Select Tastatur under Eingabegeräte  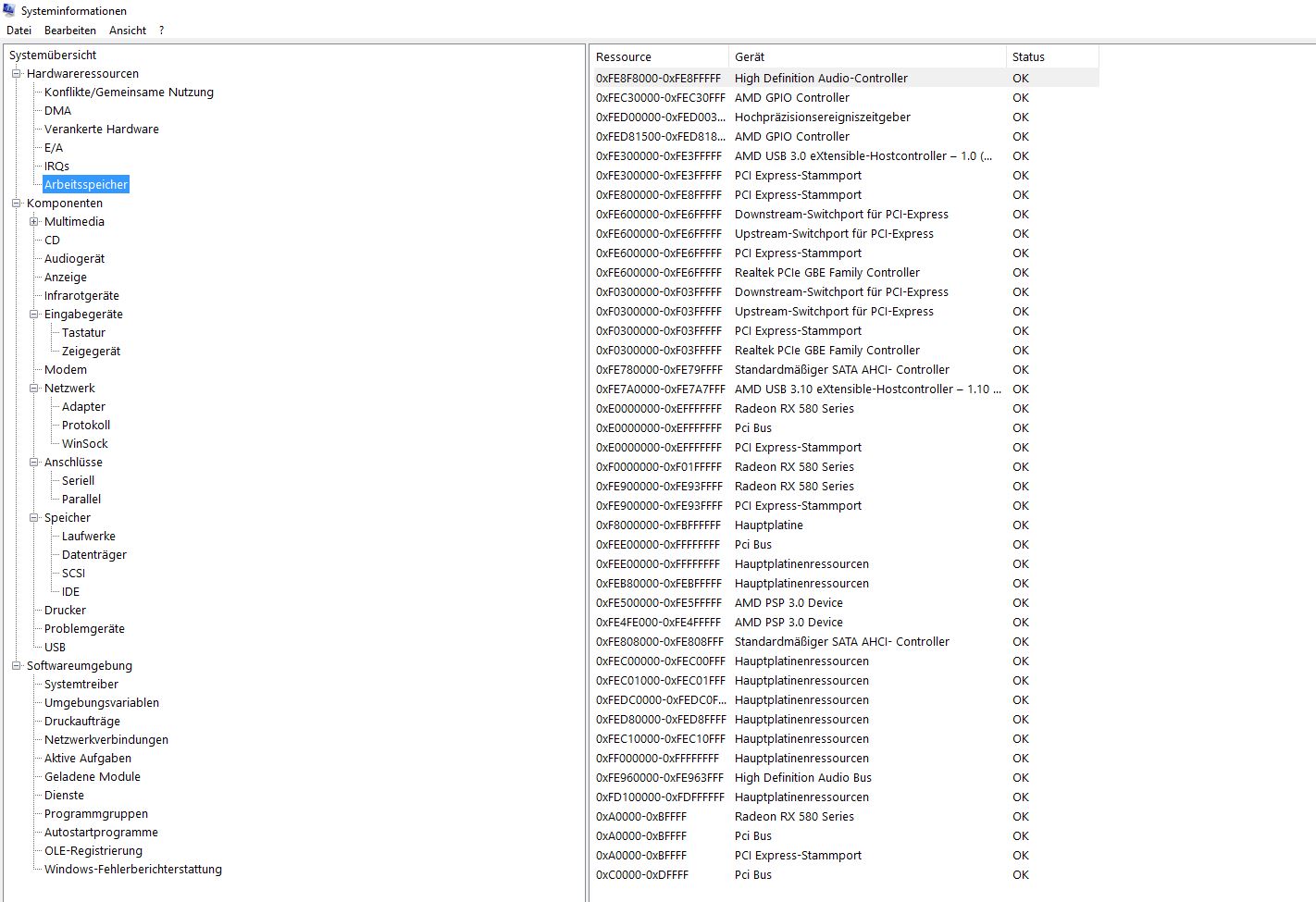pyautogui.click(x=83, y=332)
